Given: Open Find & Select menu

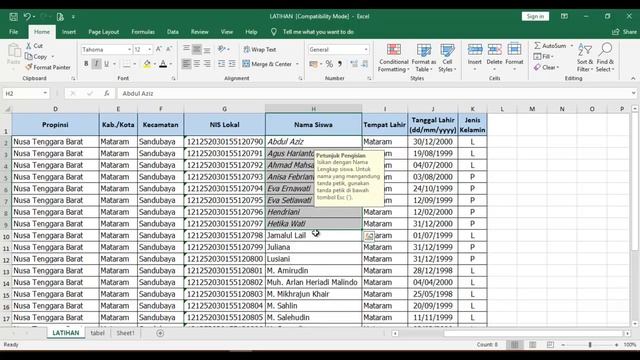Looking at the screenshot, I should point(605,58).
